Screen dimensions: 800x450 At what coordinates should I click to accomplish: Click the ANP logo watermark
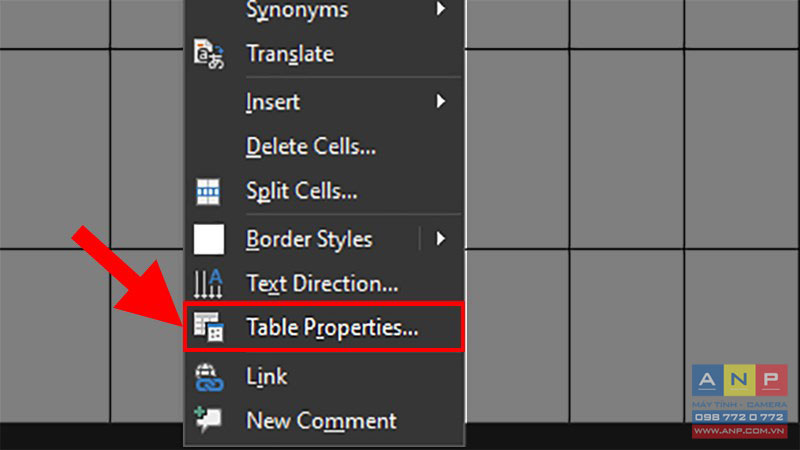[x=739, y=380]
